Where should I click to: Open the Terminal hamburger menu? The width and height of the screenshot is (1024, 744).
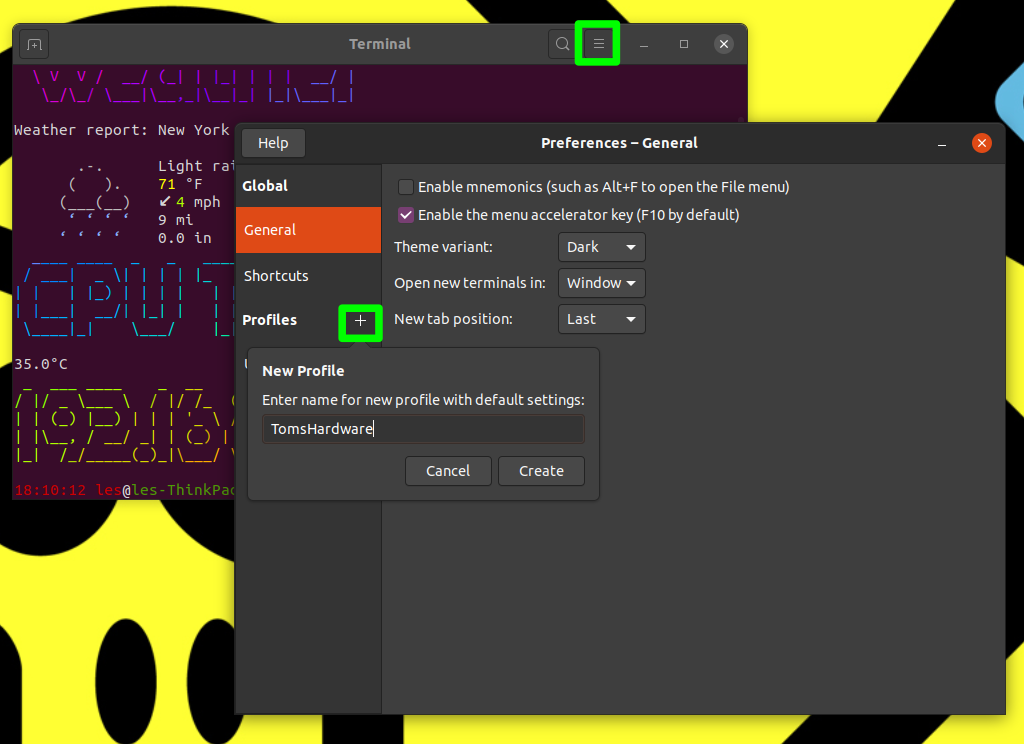(x=597, y=43)
